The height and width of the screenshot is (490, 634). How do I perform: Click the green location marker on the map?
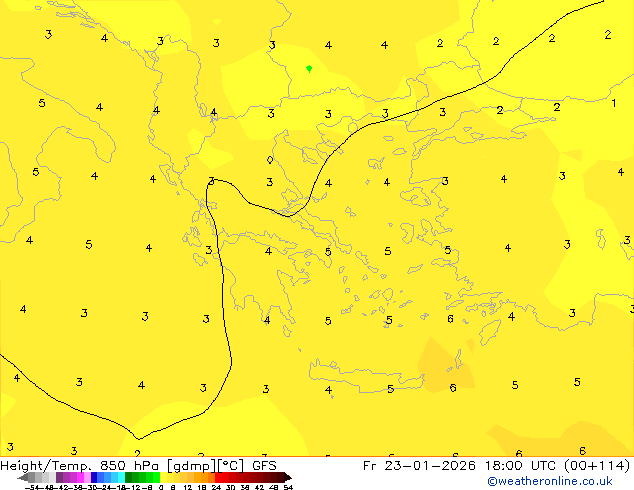[x=309, y=69]
